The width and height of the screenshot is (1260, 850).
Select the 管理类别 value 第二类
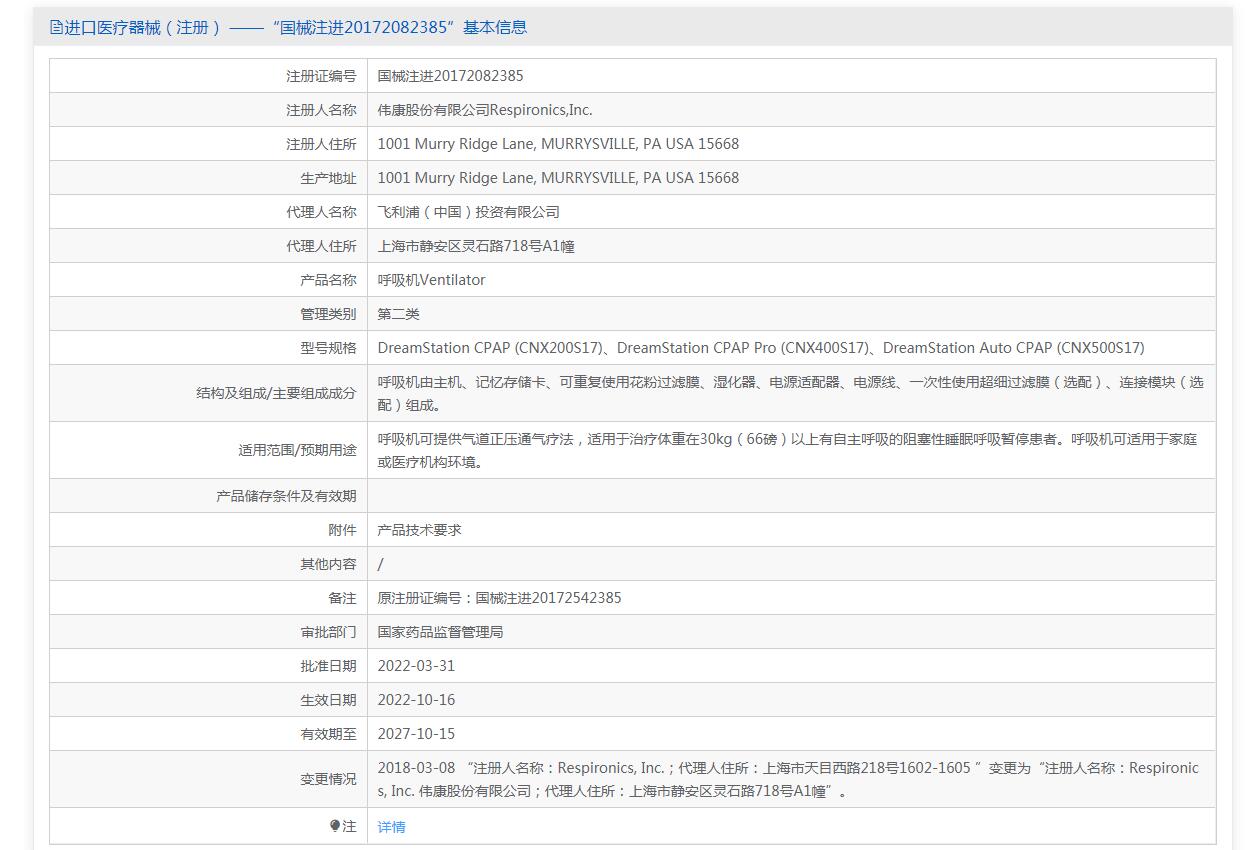click(x=398, y=314)
